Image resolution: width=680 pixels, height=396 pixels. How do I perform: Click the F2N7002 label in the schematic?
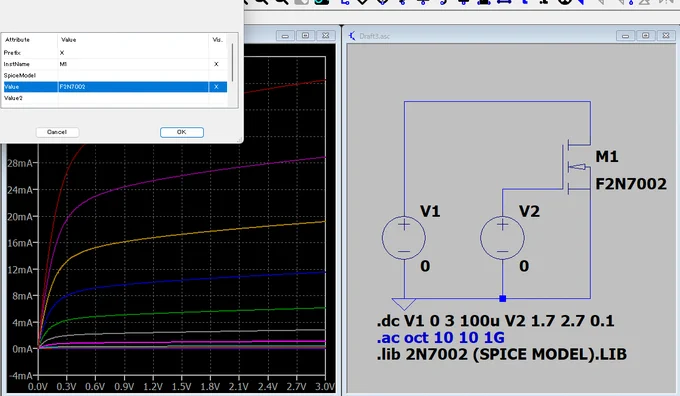click(x=631, y=184)
